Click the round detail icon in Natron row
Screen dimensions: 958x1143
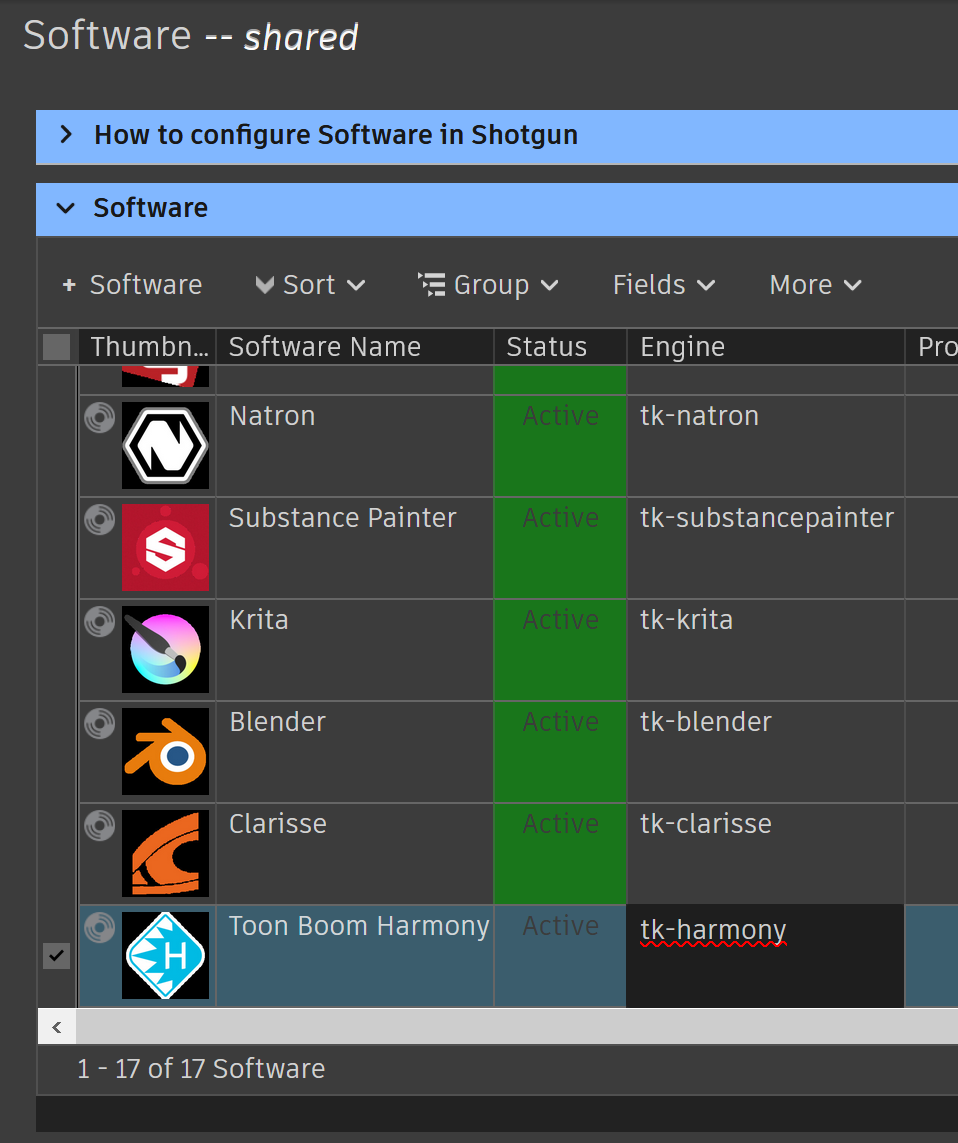[100, 418]
